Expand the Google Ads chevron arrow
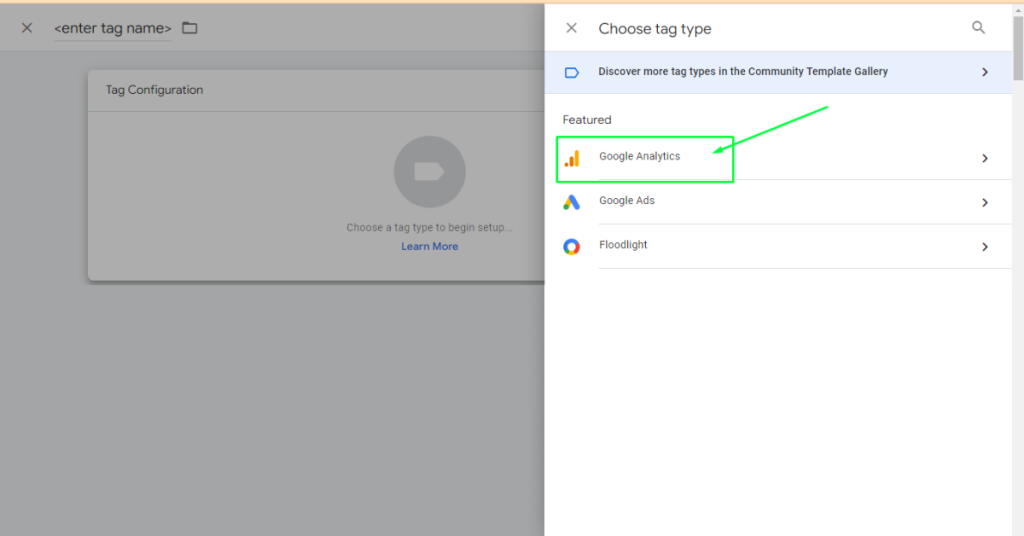This screenshot has width=1024, height=536. click(984, 202)
